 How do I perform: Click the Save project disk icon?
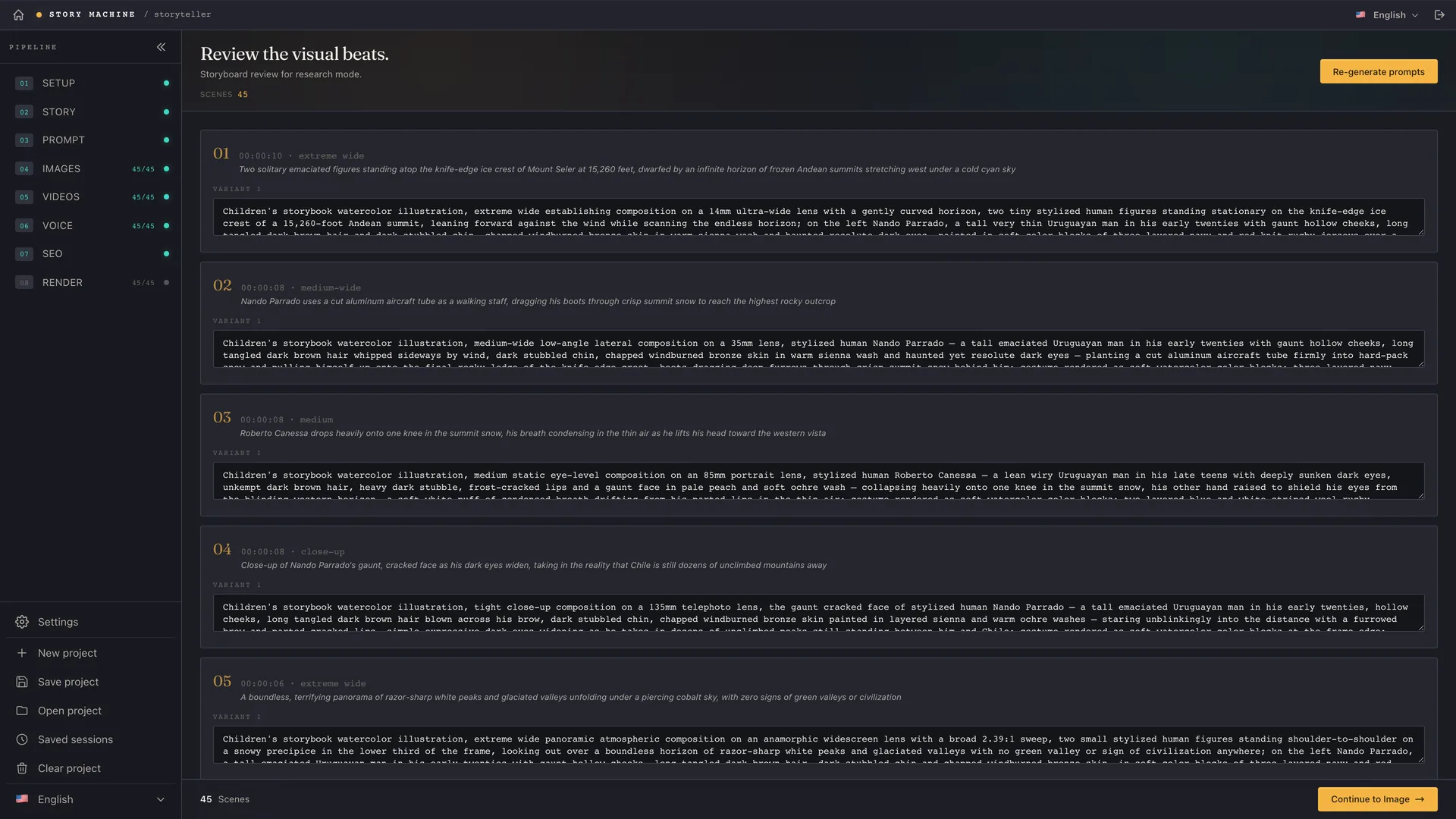[x=22, y=682]
